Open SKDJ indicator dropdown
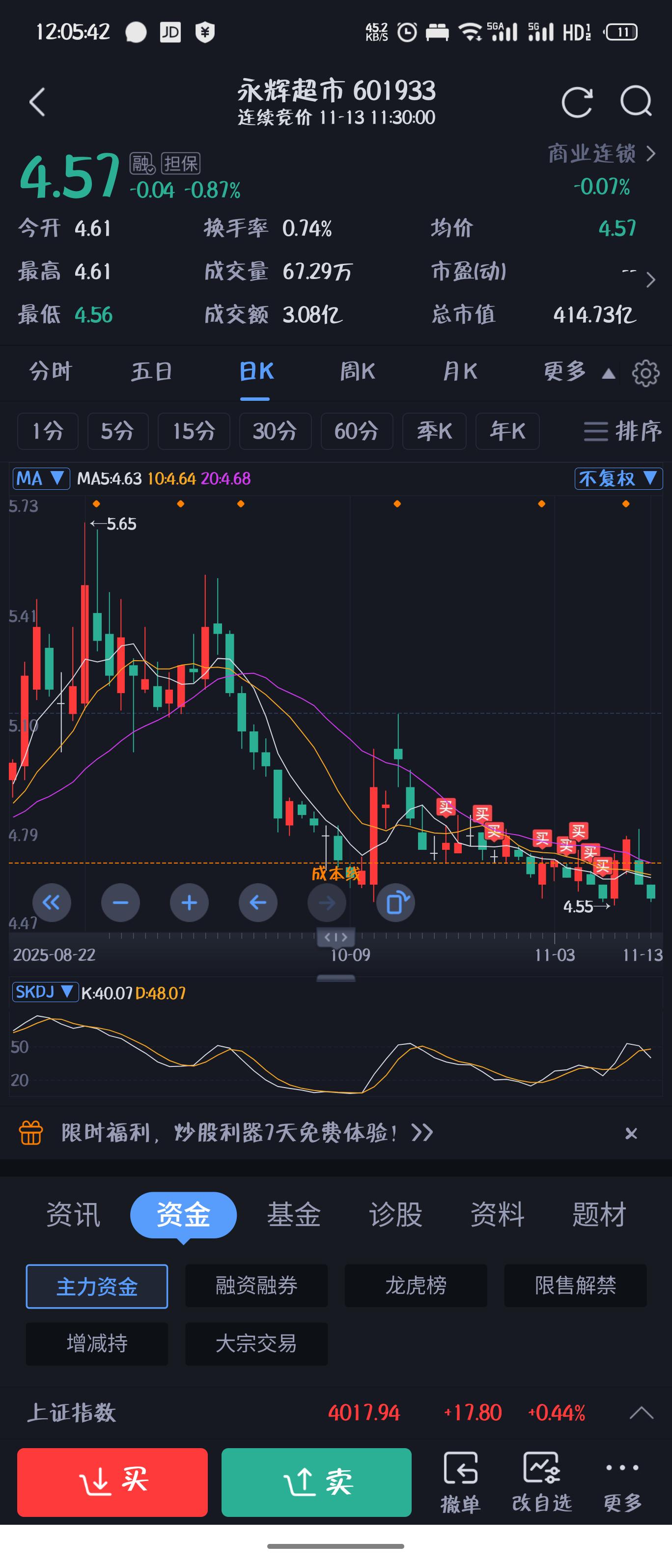The height and width of the screenshot is (1568, 672). (45, 992)
